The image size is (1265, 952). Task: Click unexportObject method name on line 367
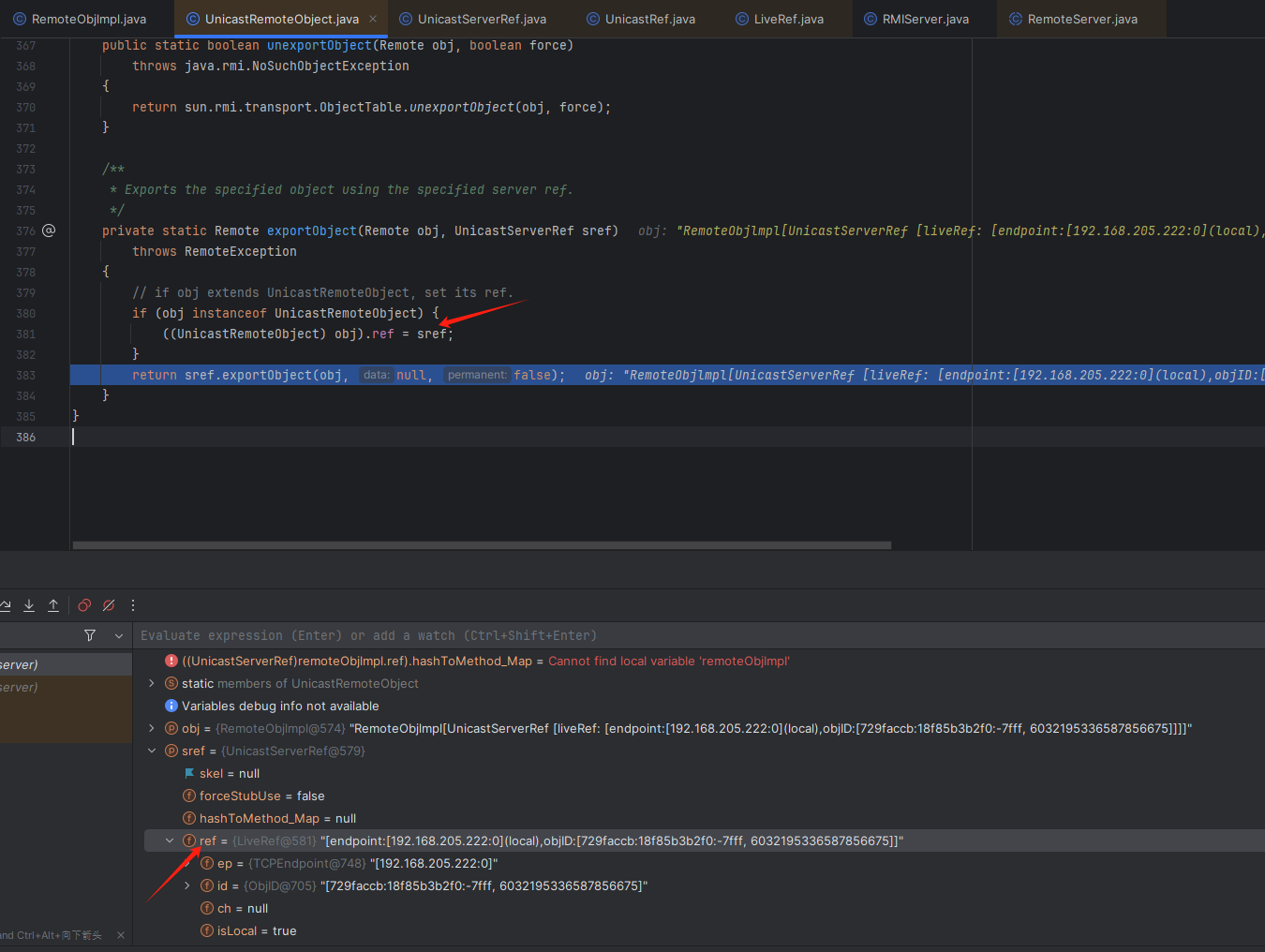pyautogui.click(x=320, y=45)
